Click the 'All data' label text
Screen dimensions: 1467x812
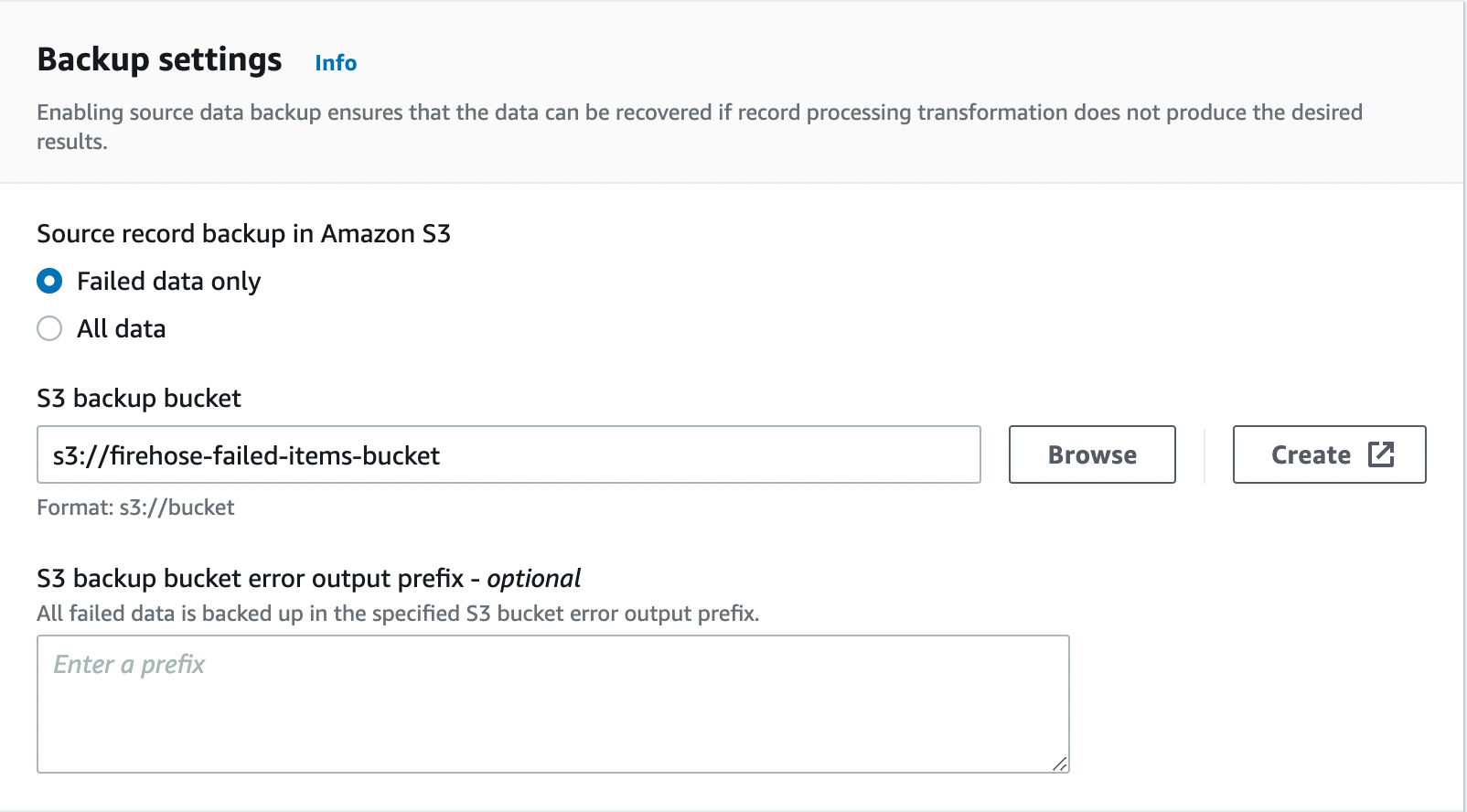point(121,328)
